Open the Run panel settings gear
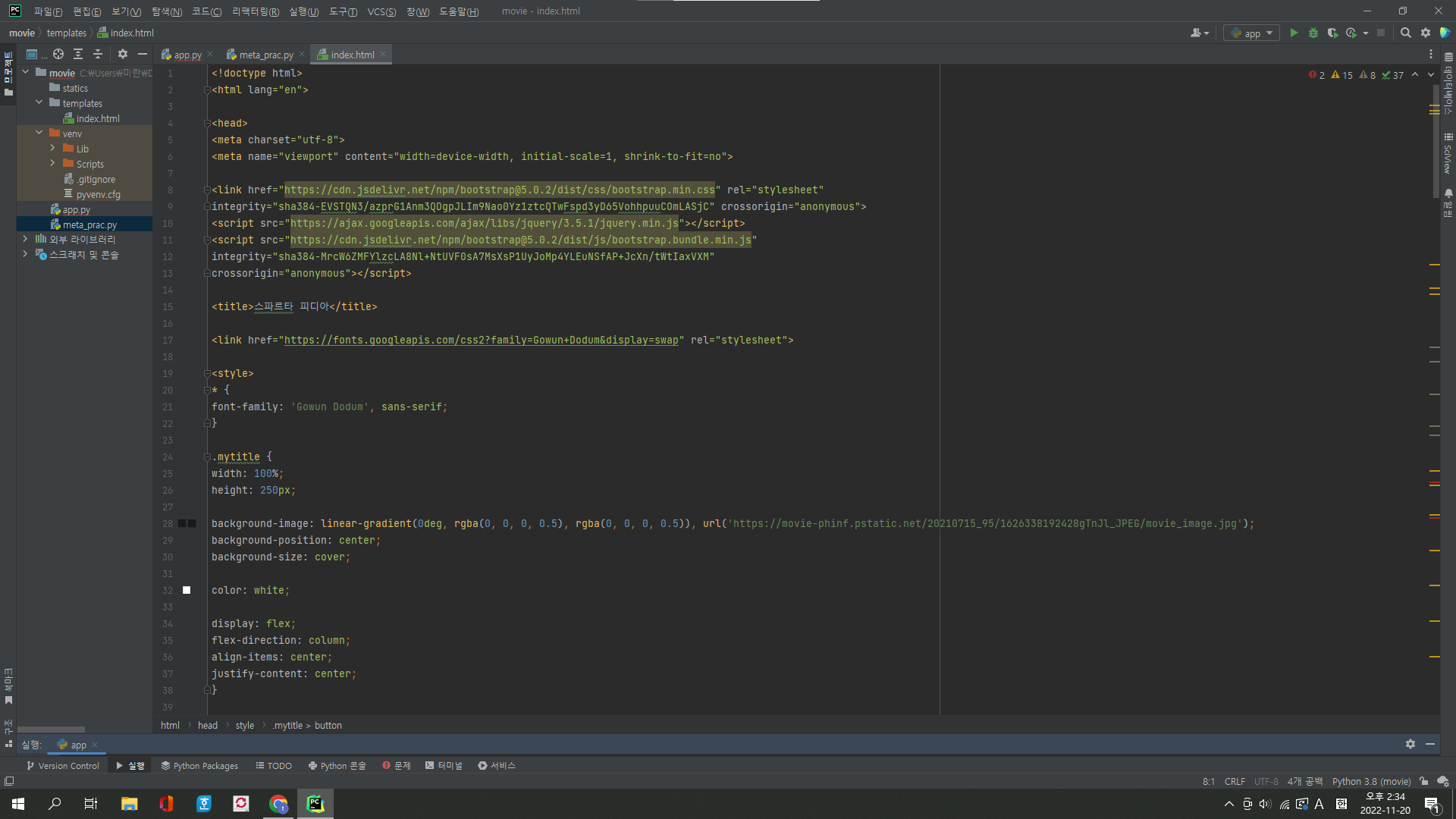The image size is (1456, 819). coord(1410,745)
